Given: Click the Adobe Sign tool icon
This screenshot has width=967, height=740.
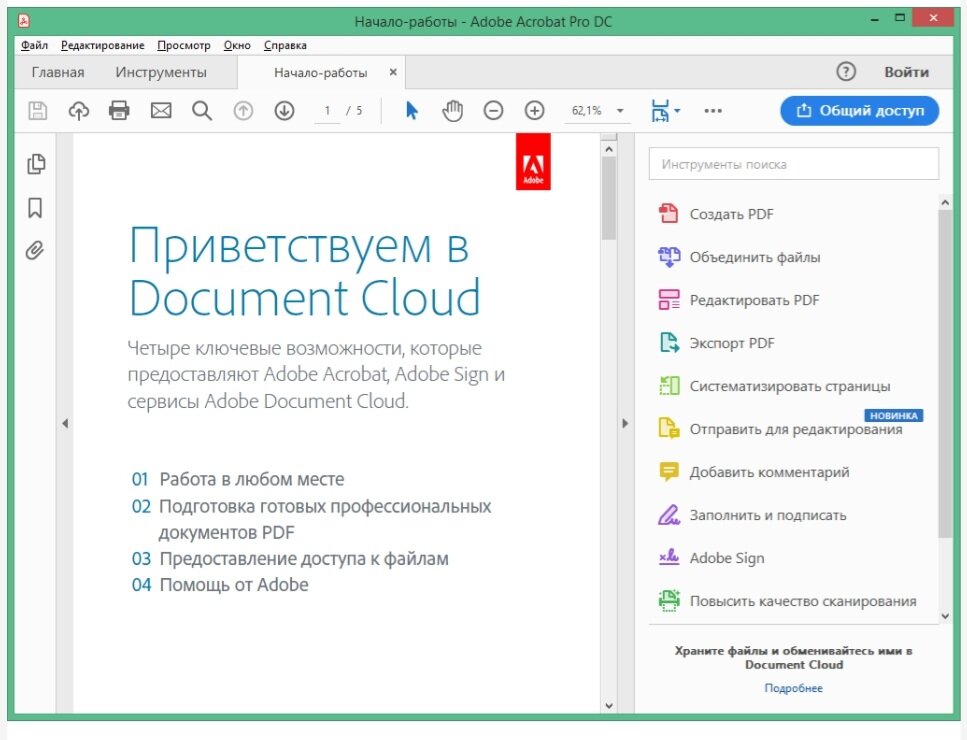Looking at the screenshot, I should pyautogui.click(x=669, y=557).
